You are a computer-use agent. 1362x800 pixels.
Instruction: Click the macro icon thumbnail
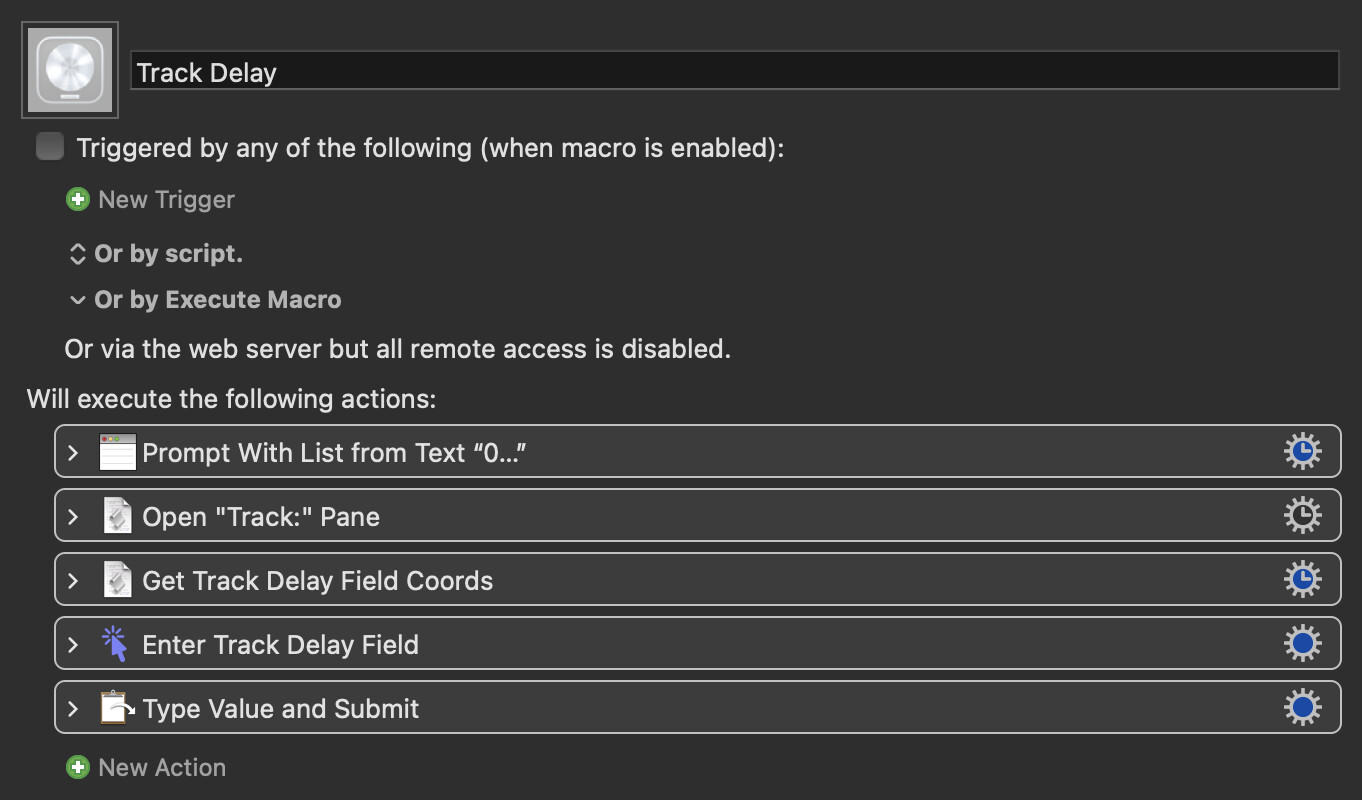tap(70, 70)
